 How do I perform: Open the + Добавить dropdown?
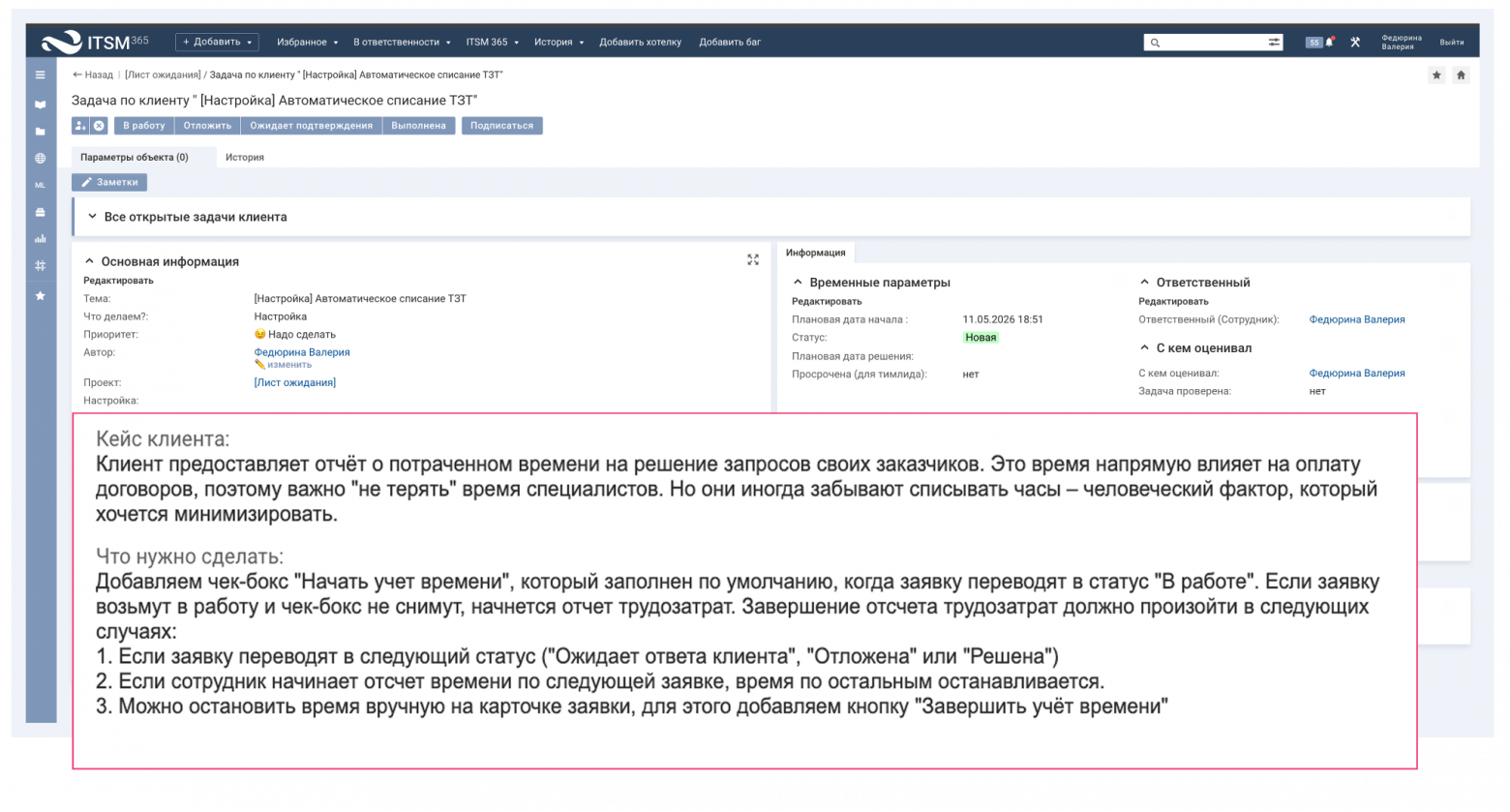[x=217, y=42]
